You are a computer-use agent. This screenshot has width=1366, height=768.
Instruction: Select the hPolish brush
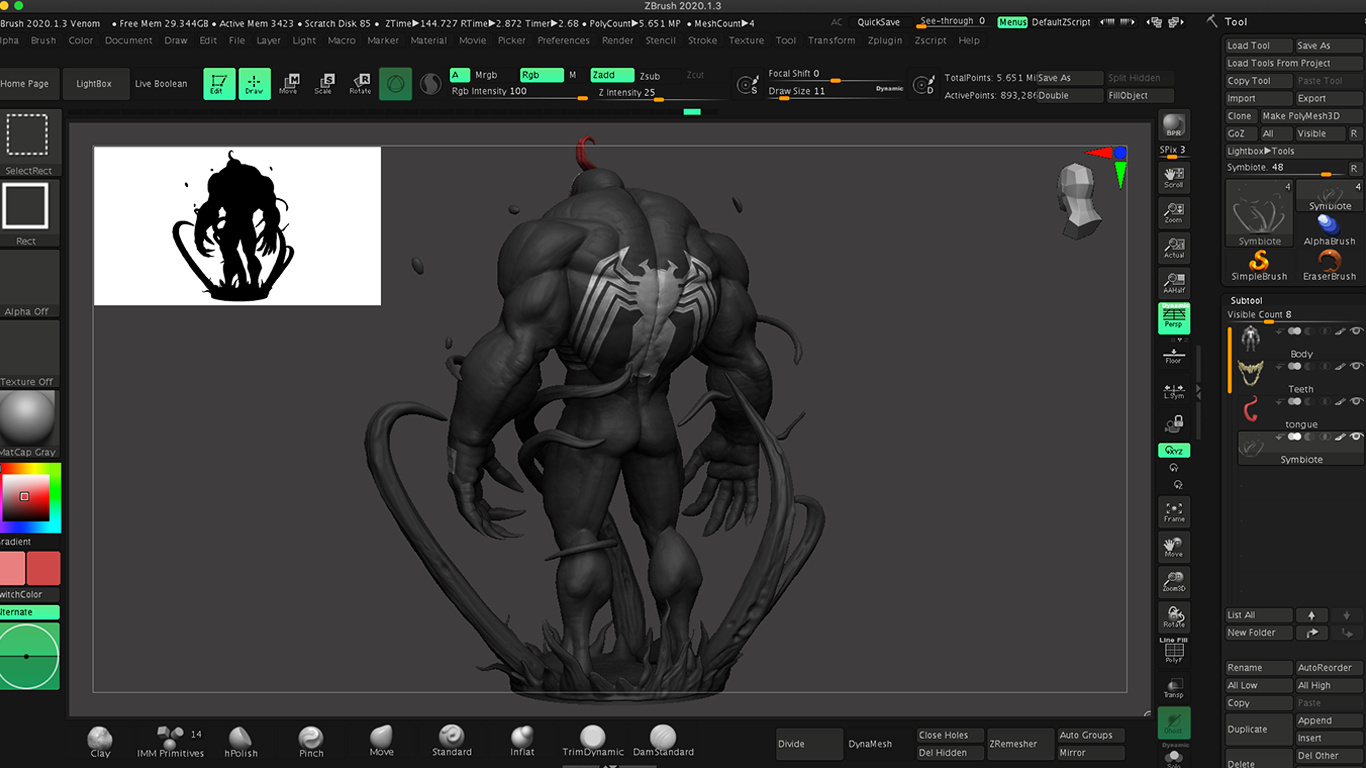click(x=240, y=742)
